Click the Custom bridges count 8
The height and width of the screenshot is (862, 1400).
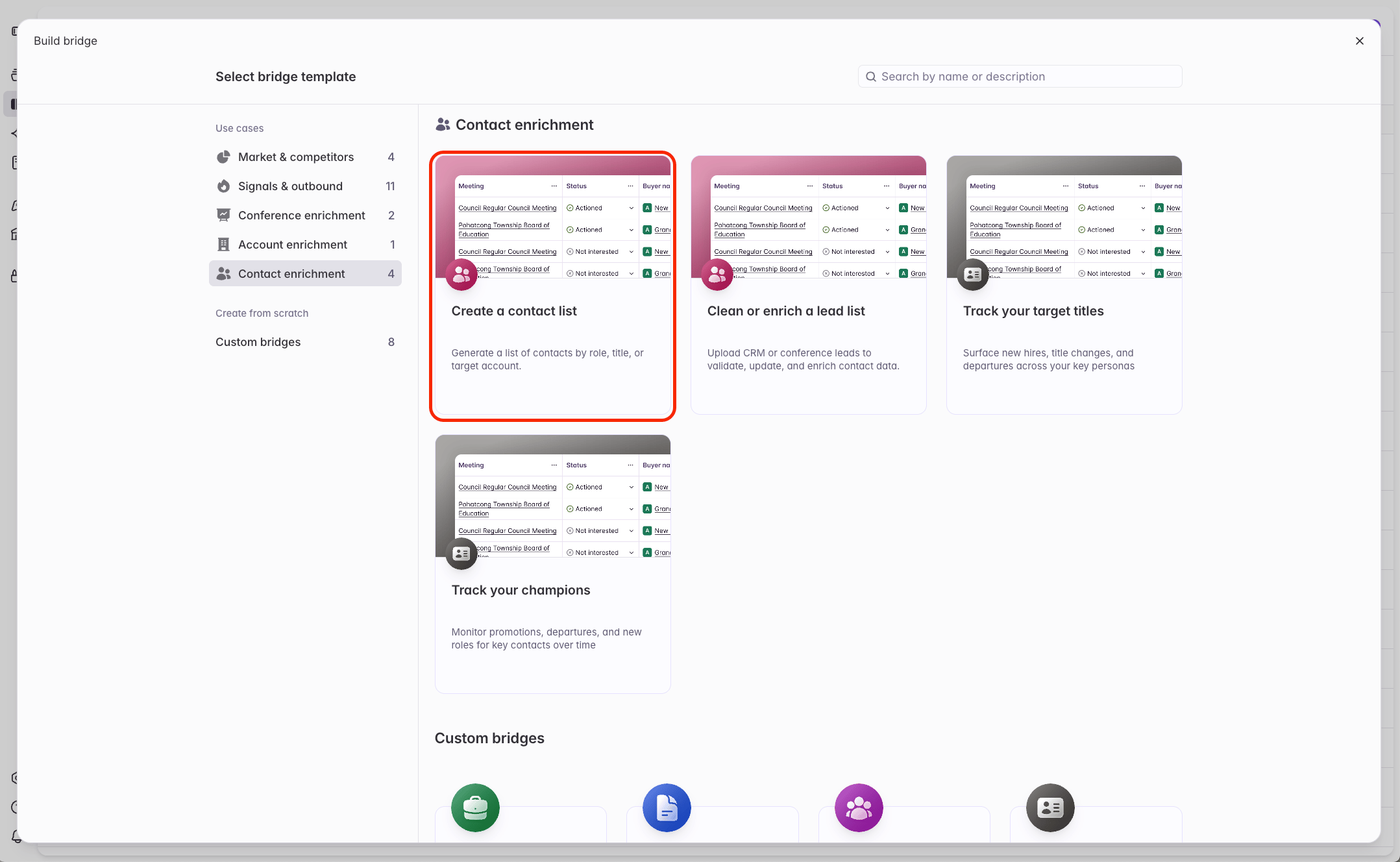coord(391,342)
